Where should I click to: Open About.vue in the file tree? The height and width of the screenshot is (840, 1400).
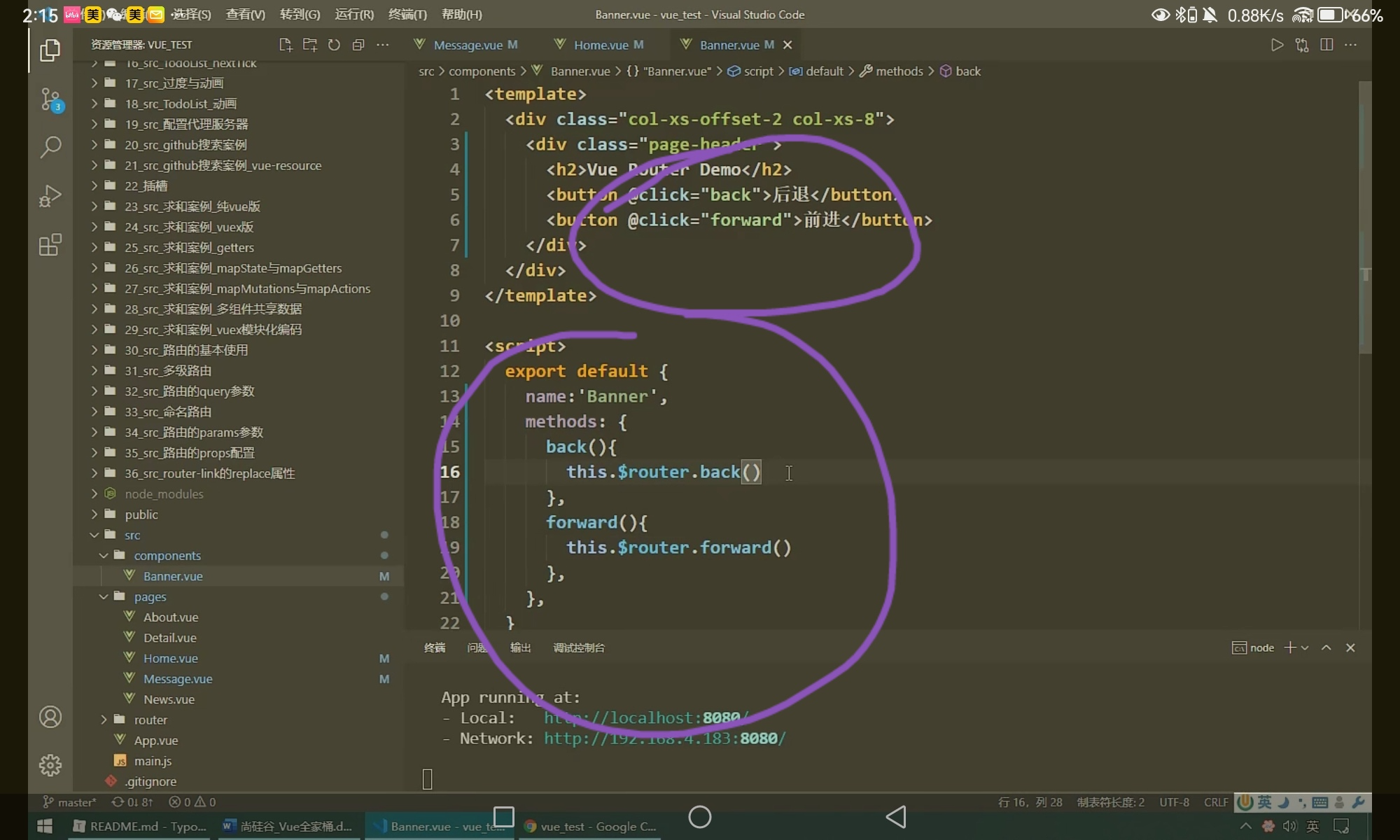(x=171, y=617)
